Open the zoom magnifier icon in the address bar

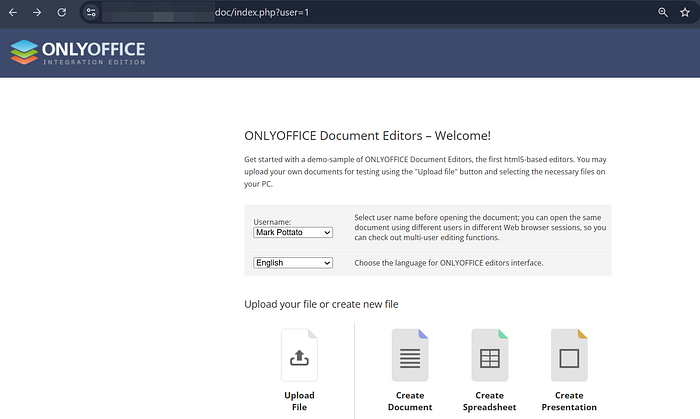663,12
